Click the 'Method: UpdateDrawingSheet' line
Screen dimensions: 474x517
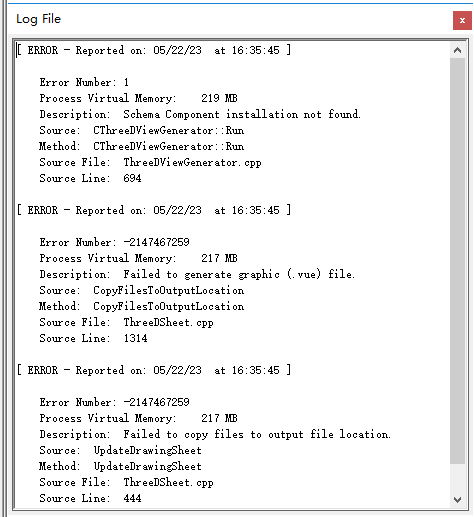point(120,466)
